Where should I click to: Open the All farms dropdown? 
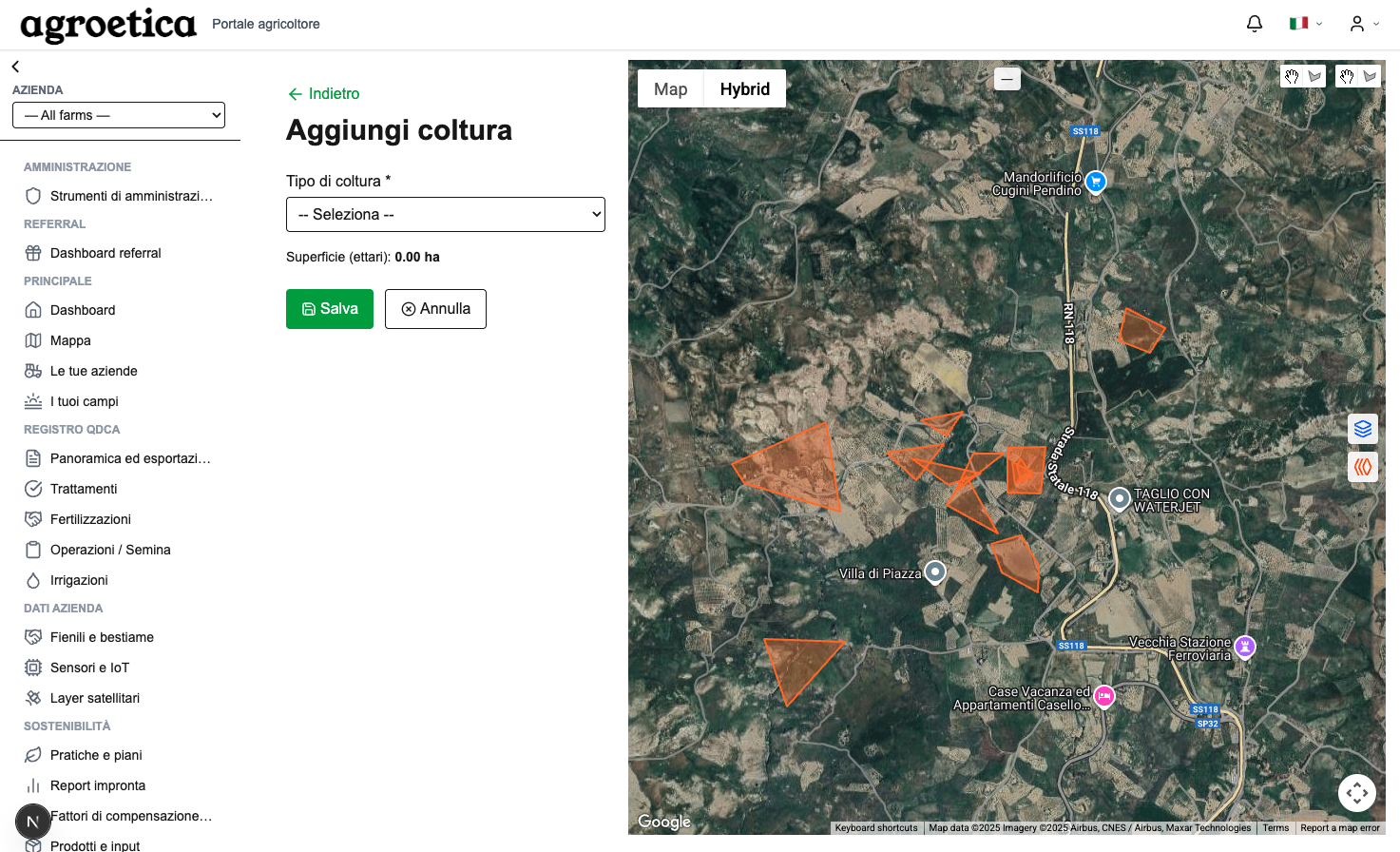[x=119, y=115]
